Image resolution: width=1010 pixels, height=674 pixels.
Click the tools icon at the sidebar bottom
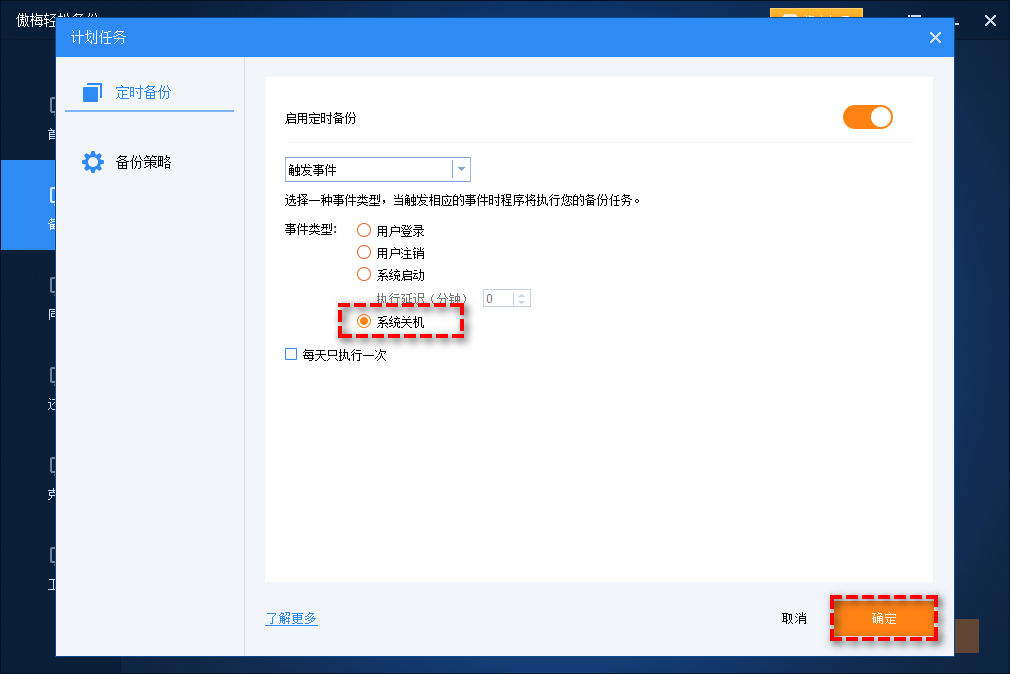[x=52, y=555]
